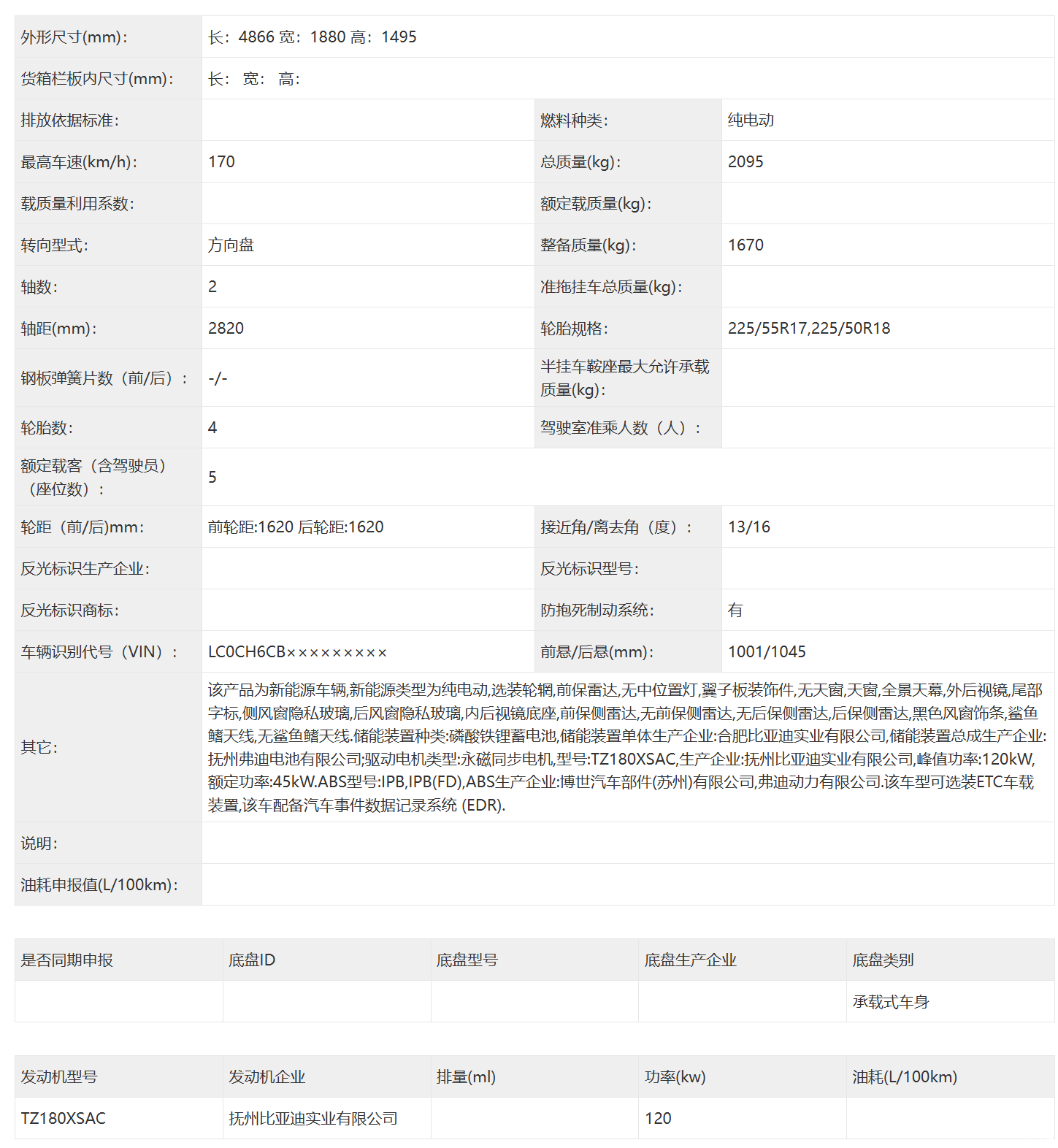Click the wheelbase value 2820

click(226, 329)
